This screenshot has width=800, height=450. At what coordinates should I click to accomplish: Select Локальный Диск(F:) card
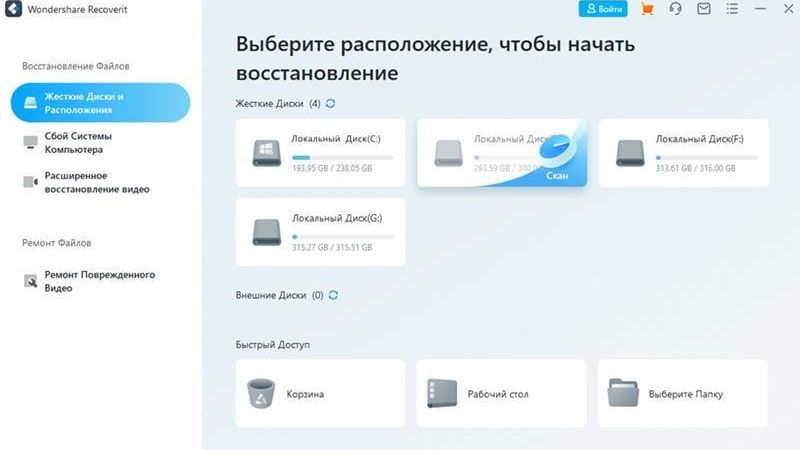click(x=684, y=153)
